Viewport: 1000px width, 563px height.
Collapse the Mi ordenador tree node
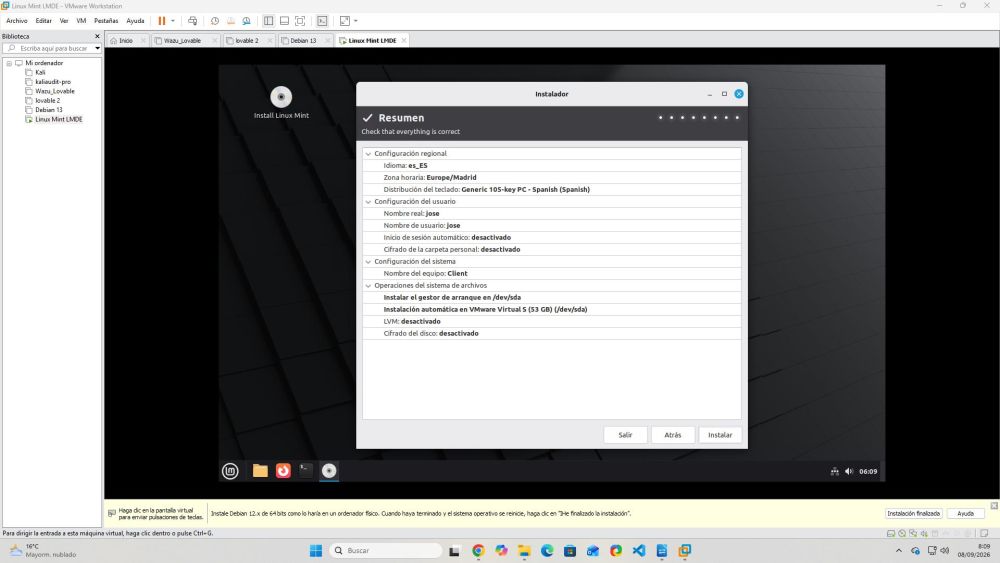tap(9, 63)
